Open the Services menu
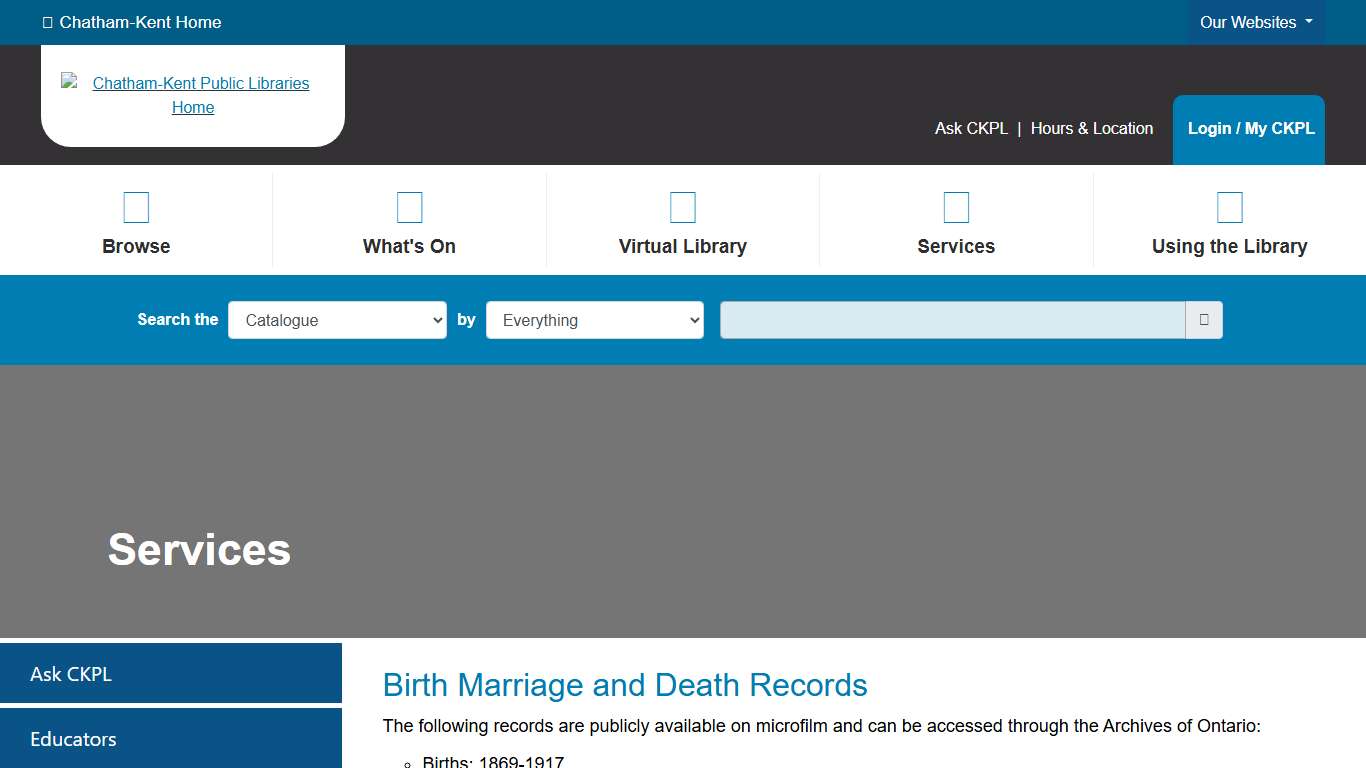The width and height of the screenshot is (1366, 768). 956,246
